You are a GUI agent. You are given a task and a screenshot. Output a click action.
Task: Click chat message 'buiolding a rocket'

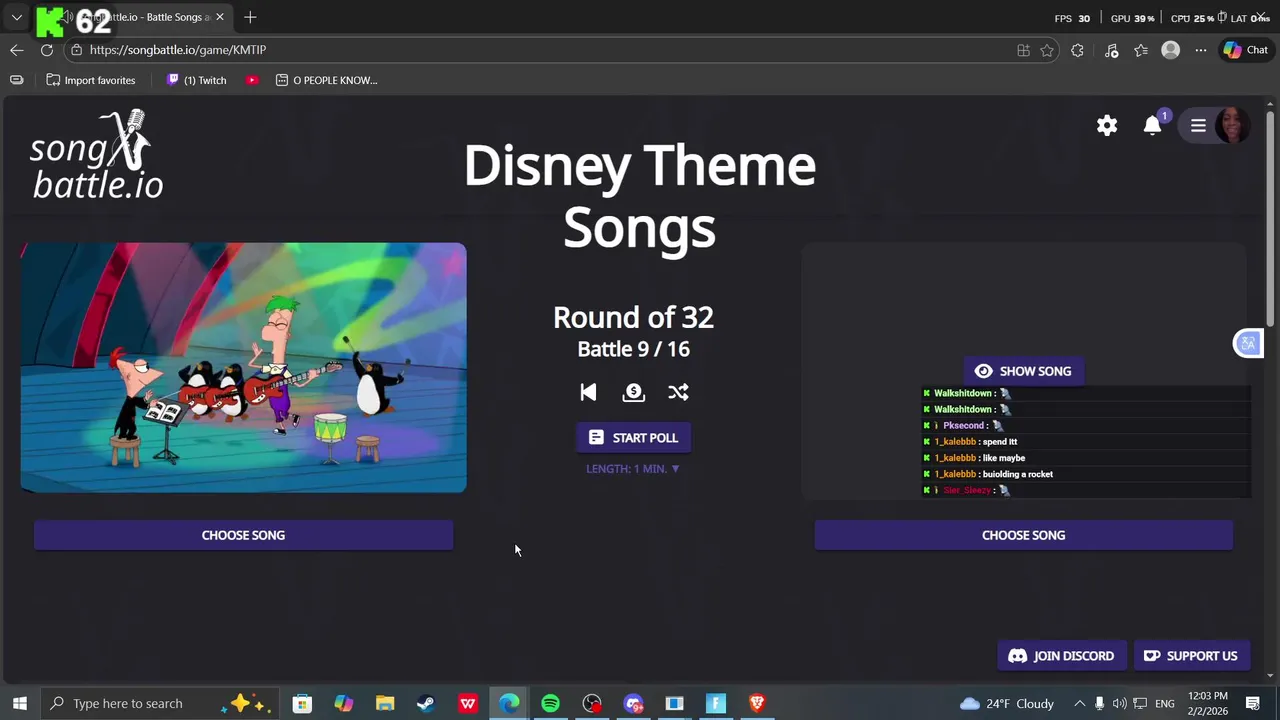point(1017,474)
